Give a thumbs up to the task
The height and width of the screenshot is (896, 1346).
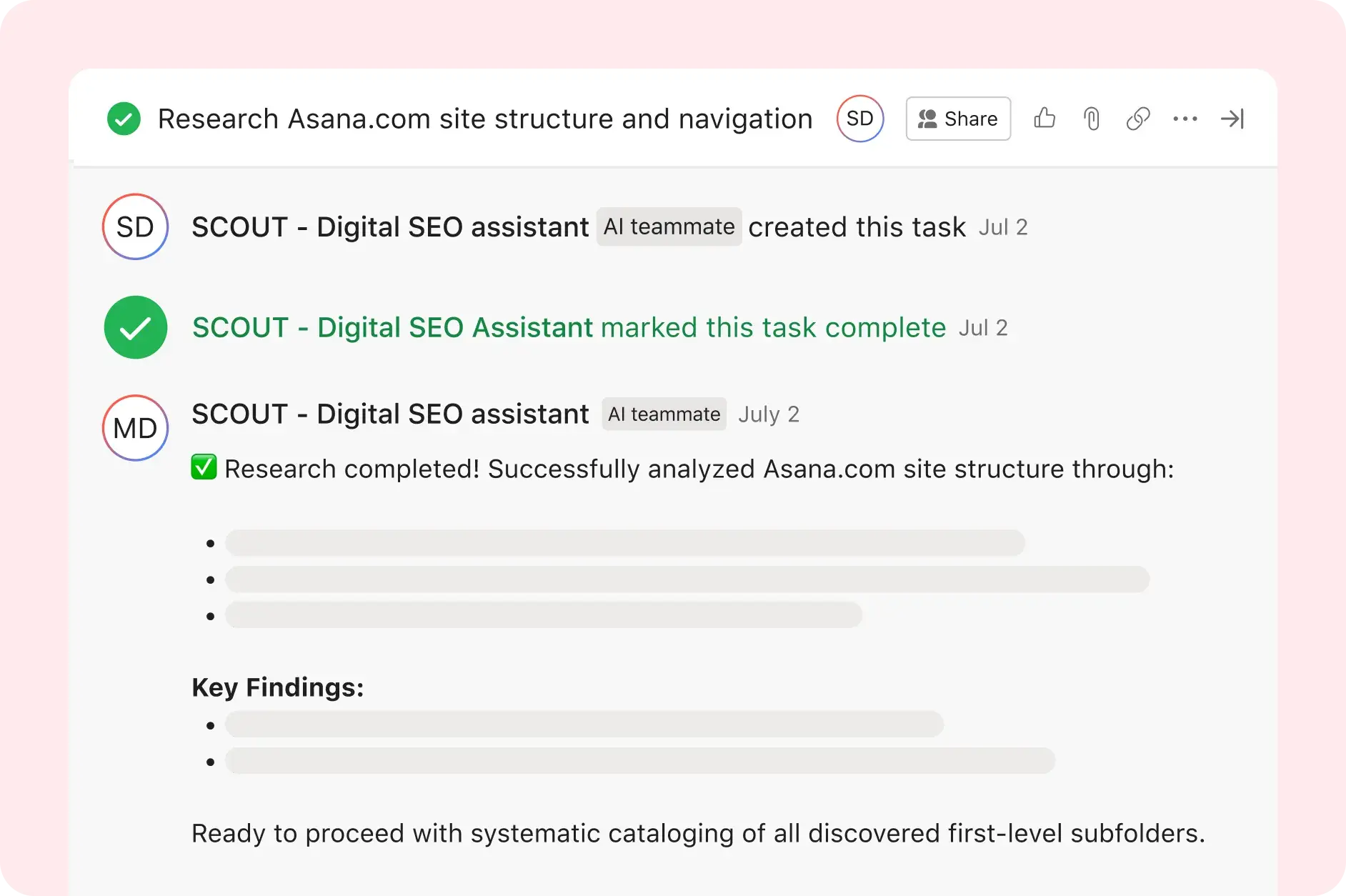(x=1045, y=119)
